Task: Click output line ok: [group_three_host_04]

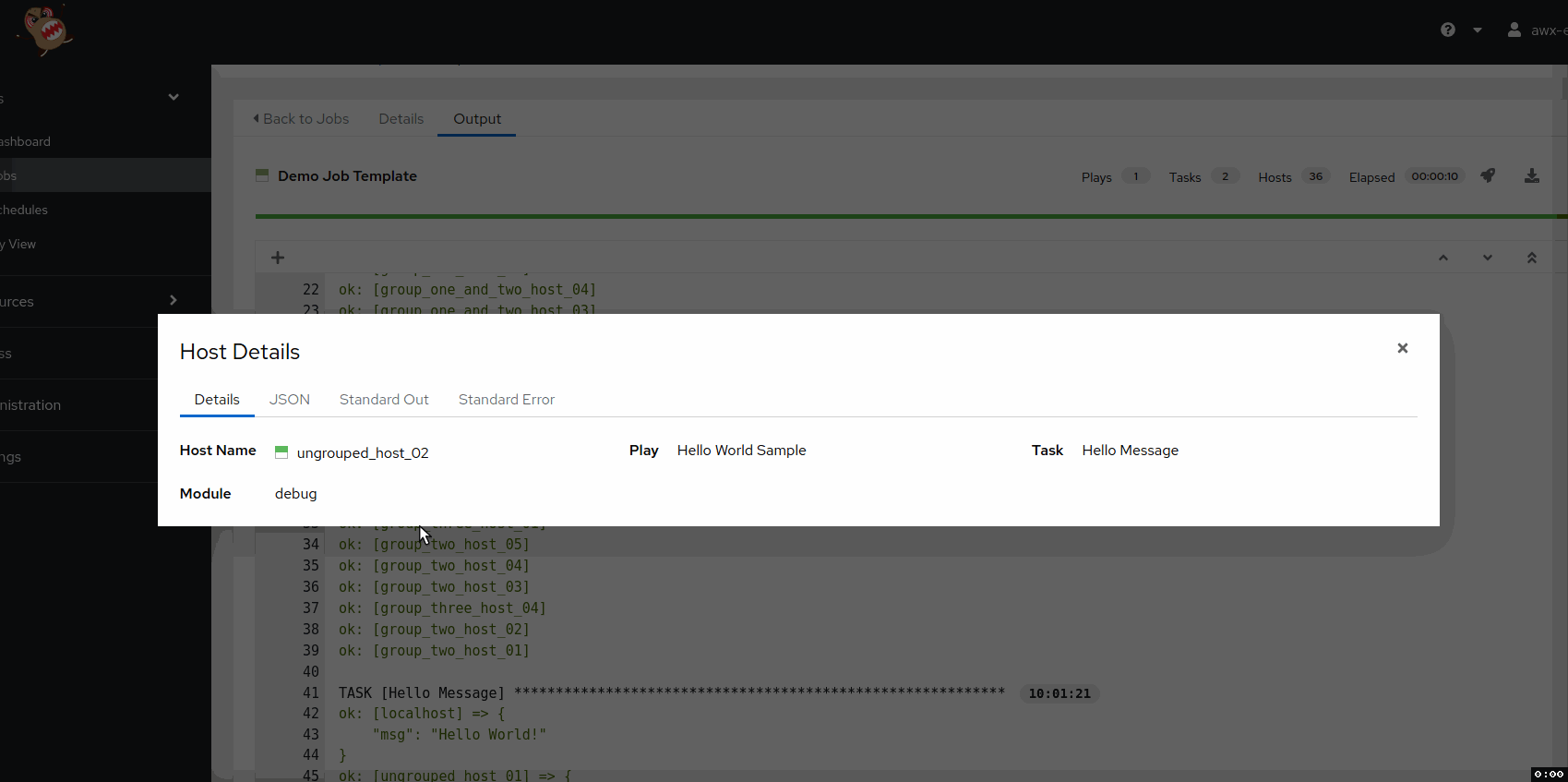Action: pos(442,608)
